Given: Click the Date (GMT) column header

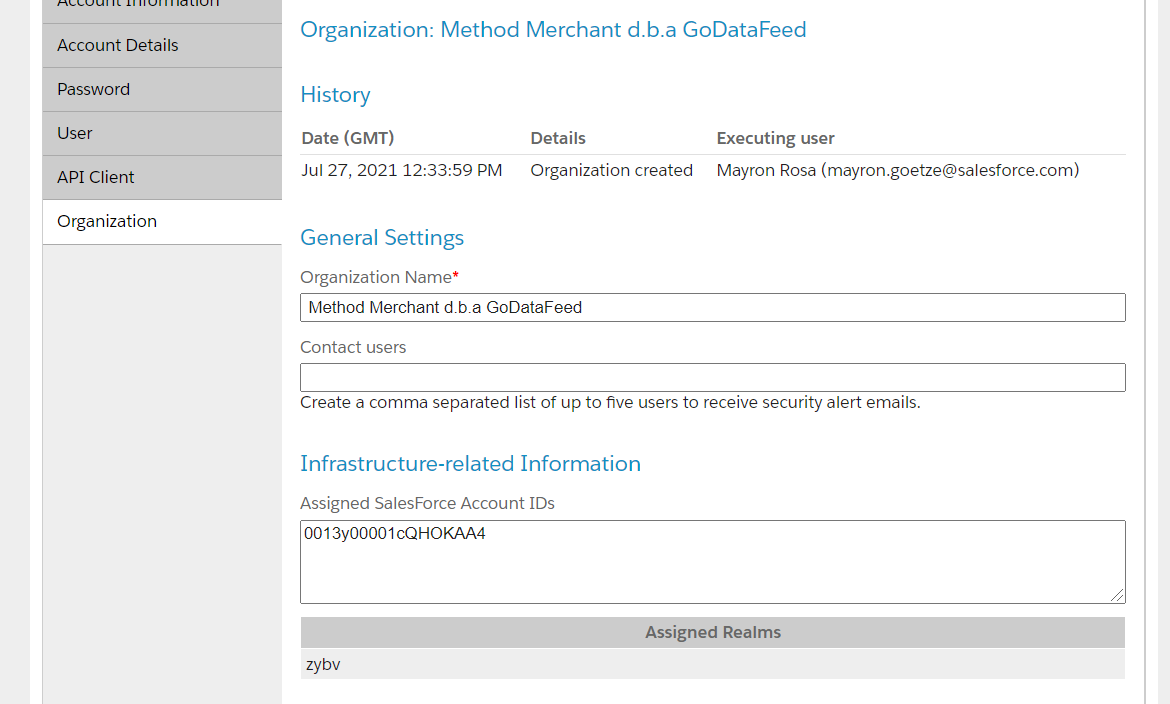Looking at the screenshot, I should [348, 138].
